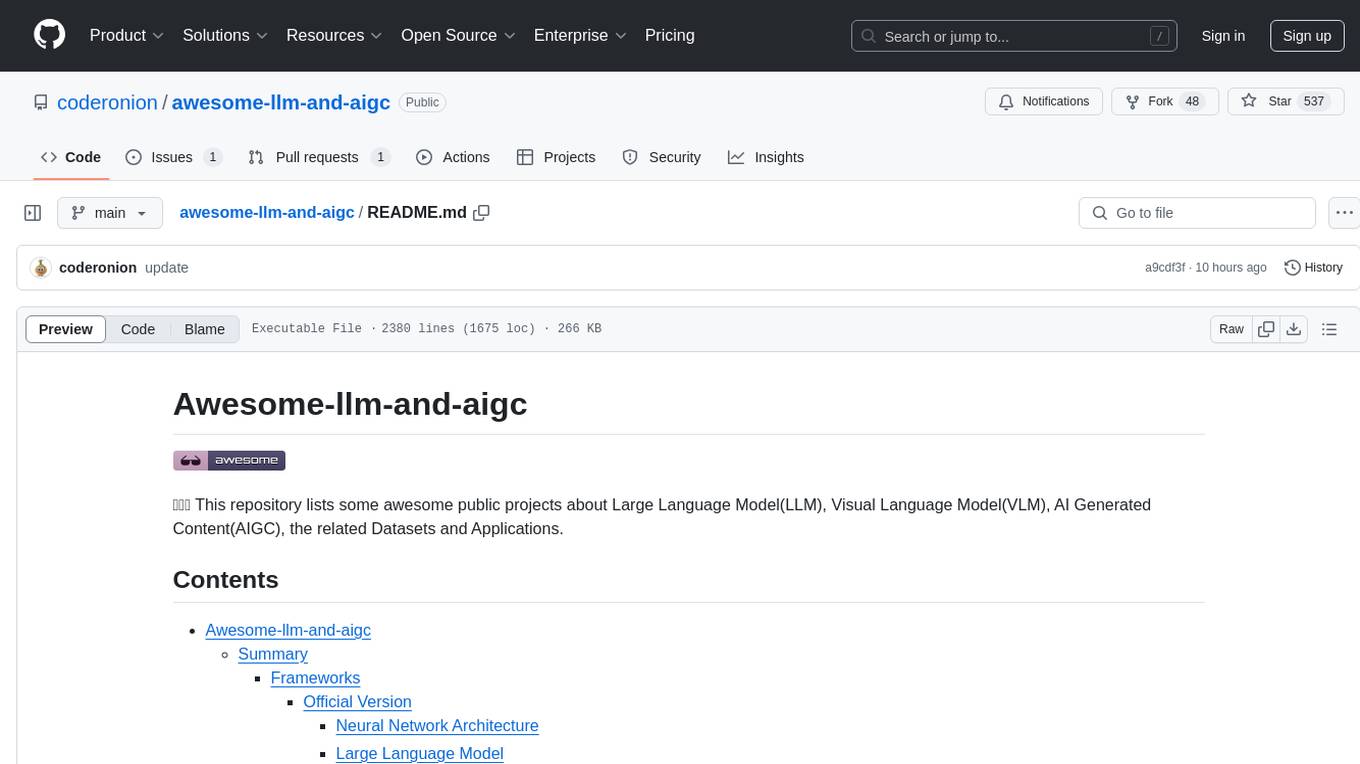Screen dimensions: 1360x764
Task: Click the Notifications bell button
Action: pos(1044,102)
